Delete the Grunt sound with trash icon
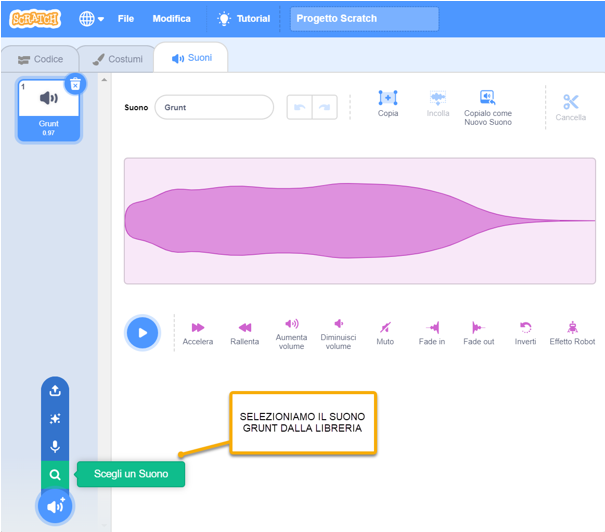The width and height of the screenshot is (605, 532). click(x=75, y=84)
